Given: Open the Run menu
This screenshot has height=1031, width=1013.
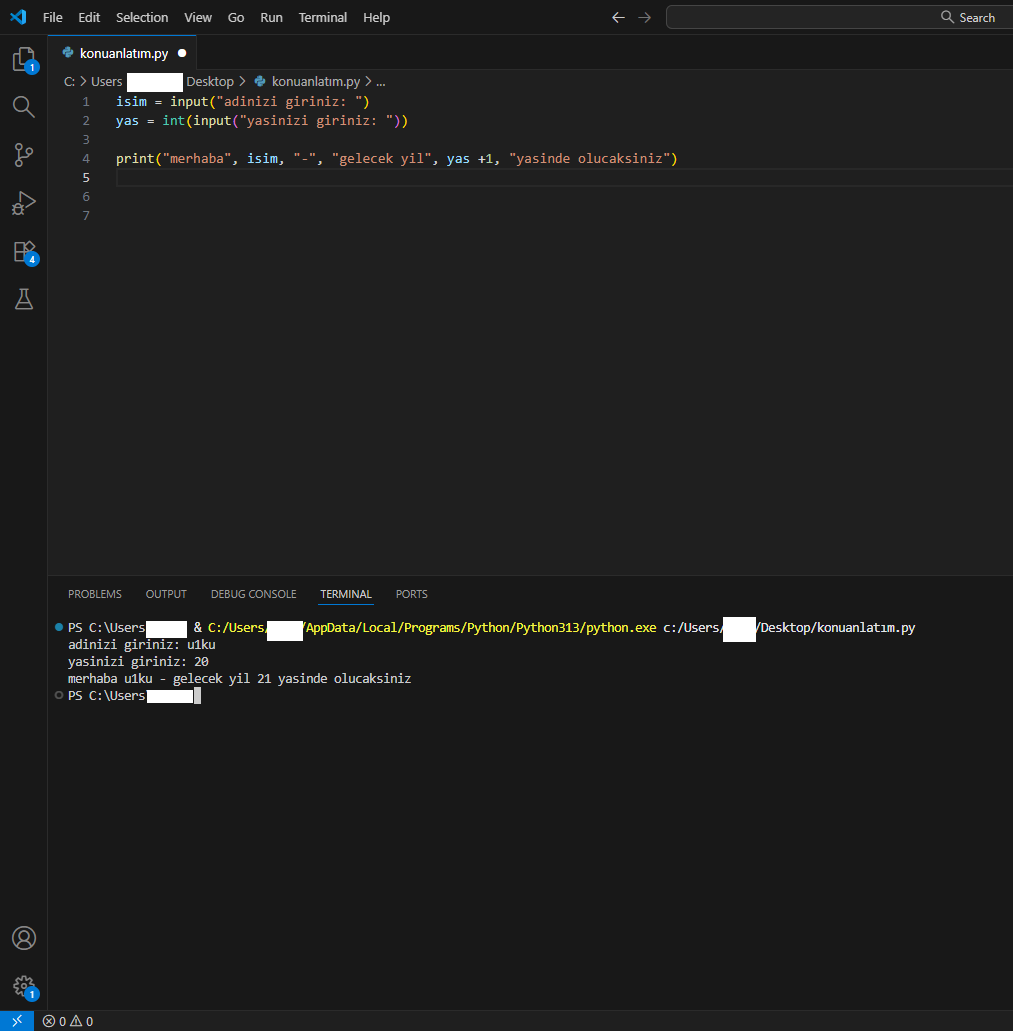Looking at the screenshot, I should coord(271,18).
